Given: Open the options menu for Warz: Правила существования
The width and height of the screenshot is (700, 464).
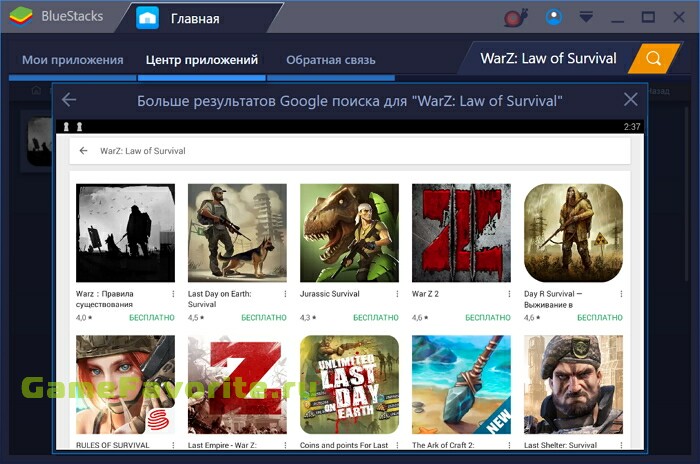Looking at the screenshot, I should click(x=173, y=294).
